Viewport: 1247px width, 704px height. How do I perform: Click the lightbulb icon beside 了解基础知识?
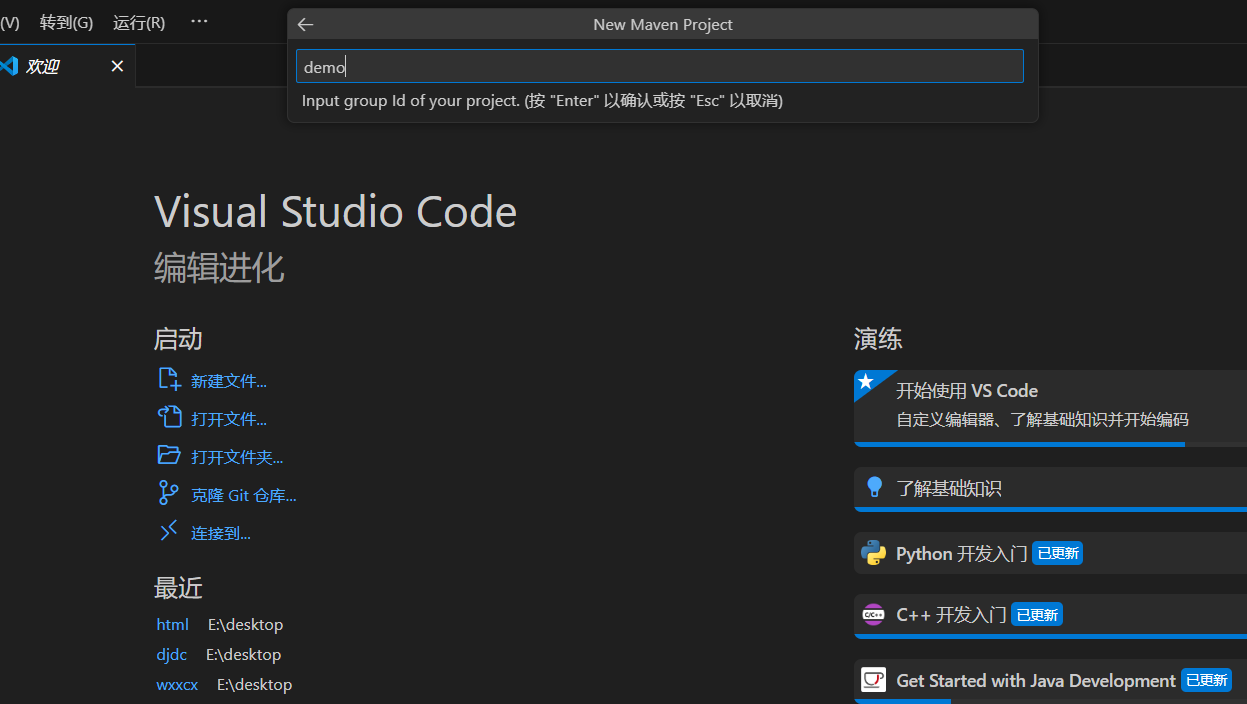pyautogui.click(x=874, y=488)
